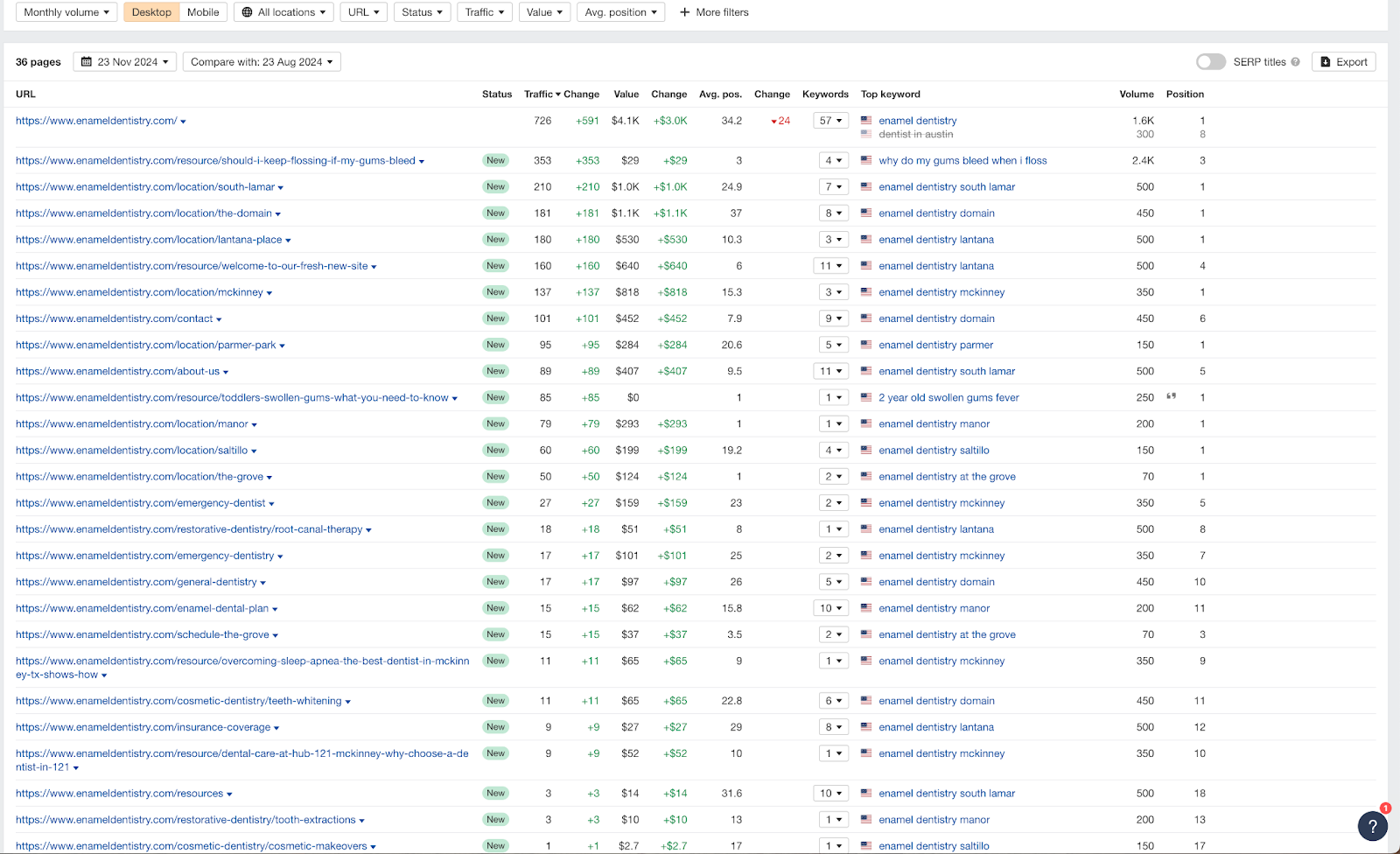Click the caret after the /resources URL

229,794
